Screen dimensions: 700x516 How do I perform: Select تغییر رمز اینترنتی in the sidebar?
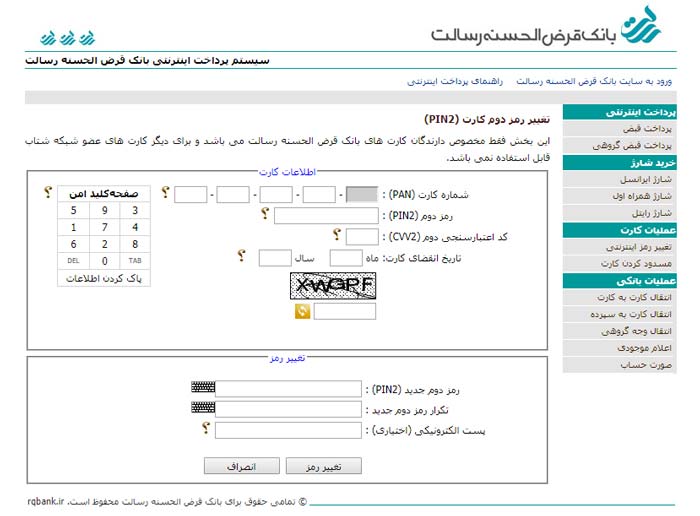(620, 247)
